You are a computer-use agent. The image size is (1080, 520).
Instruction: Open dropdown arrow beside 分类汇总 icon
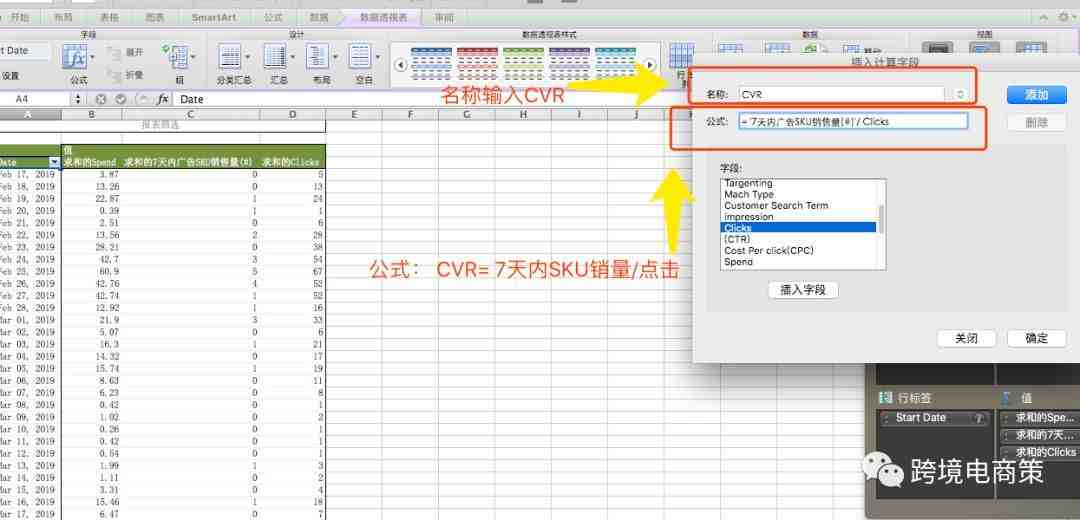(247, 57)
